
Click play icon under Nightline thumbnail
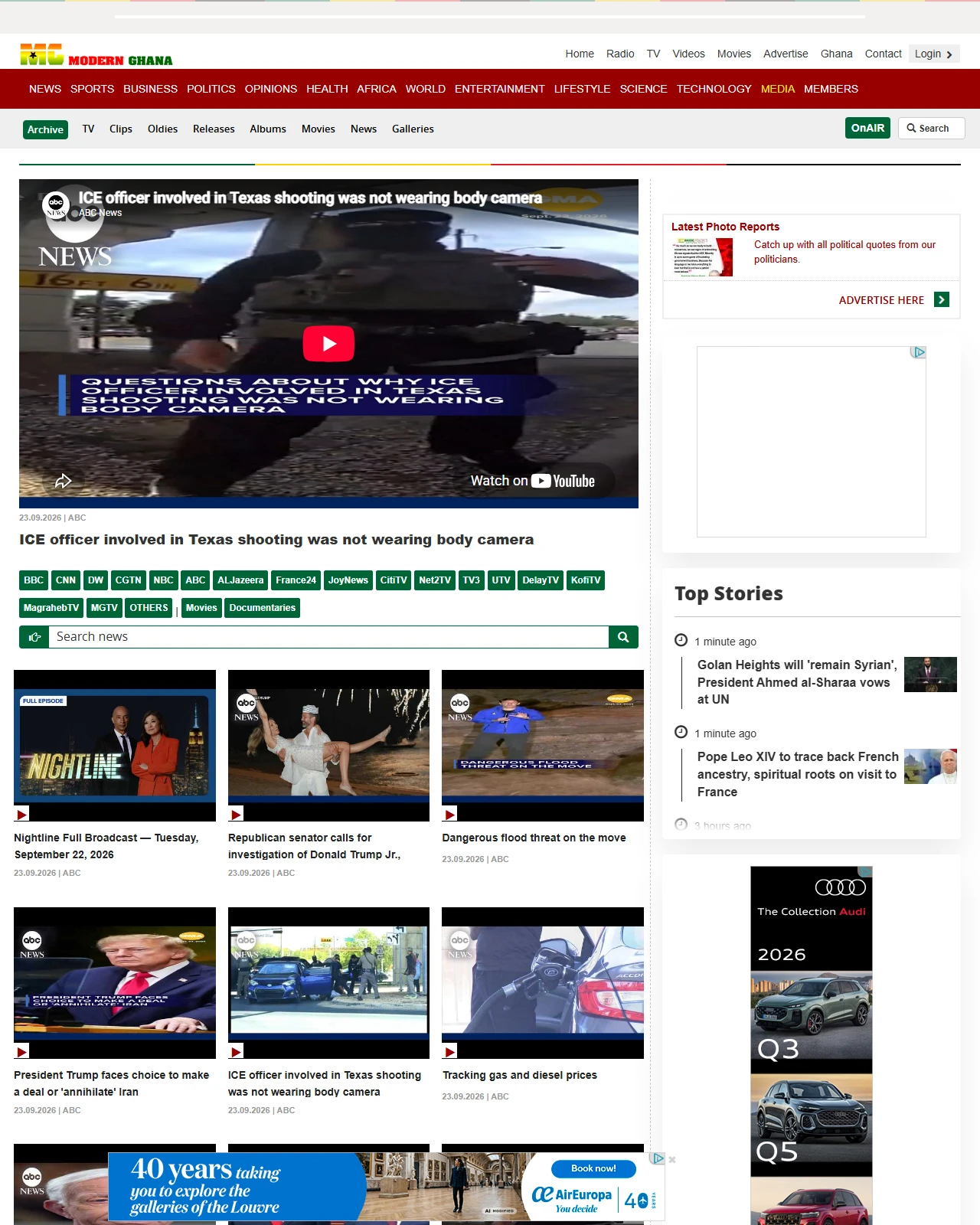(x=22, y=814)
